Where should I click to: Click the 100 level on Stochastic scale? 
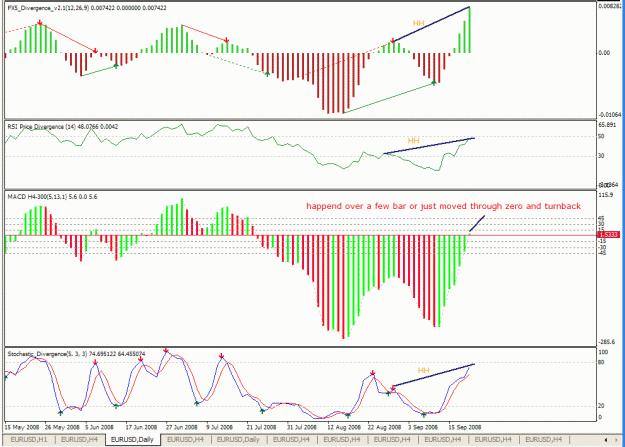[603, 352]
